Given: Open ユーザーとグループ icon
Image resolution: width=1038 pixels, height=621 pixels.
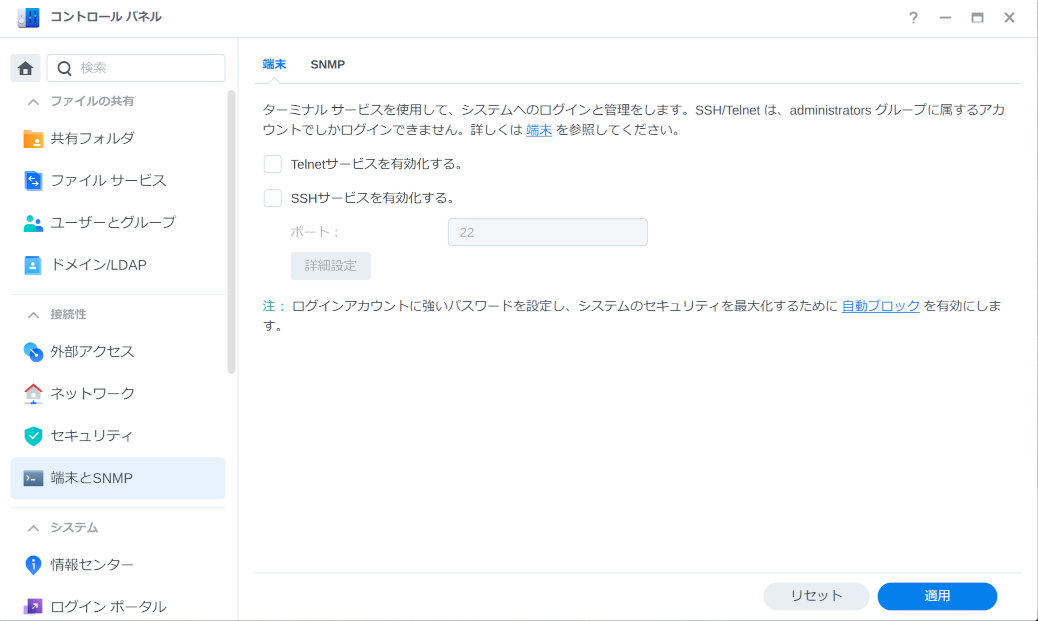Looking at the screenshot, I should tap(33, 222).
